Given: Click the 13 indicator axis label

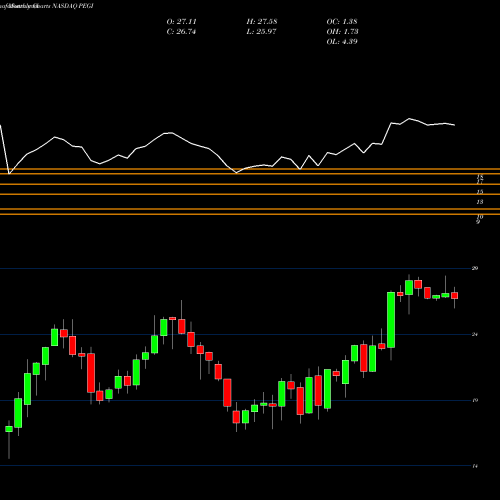Looking at the screenshot, I should [x=480, y=202].
